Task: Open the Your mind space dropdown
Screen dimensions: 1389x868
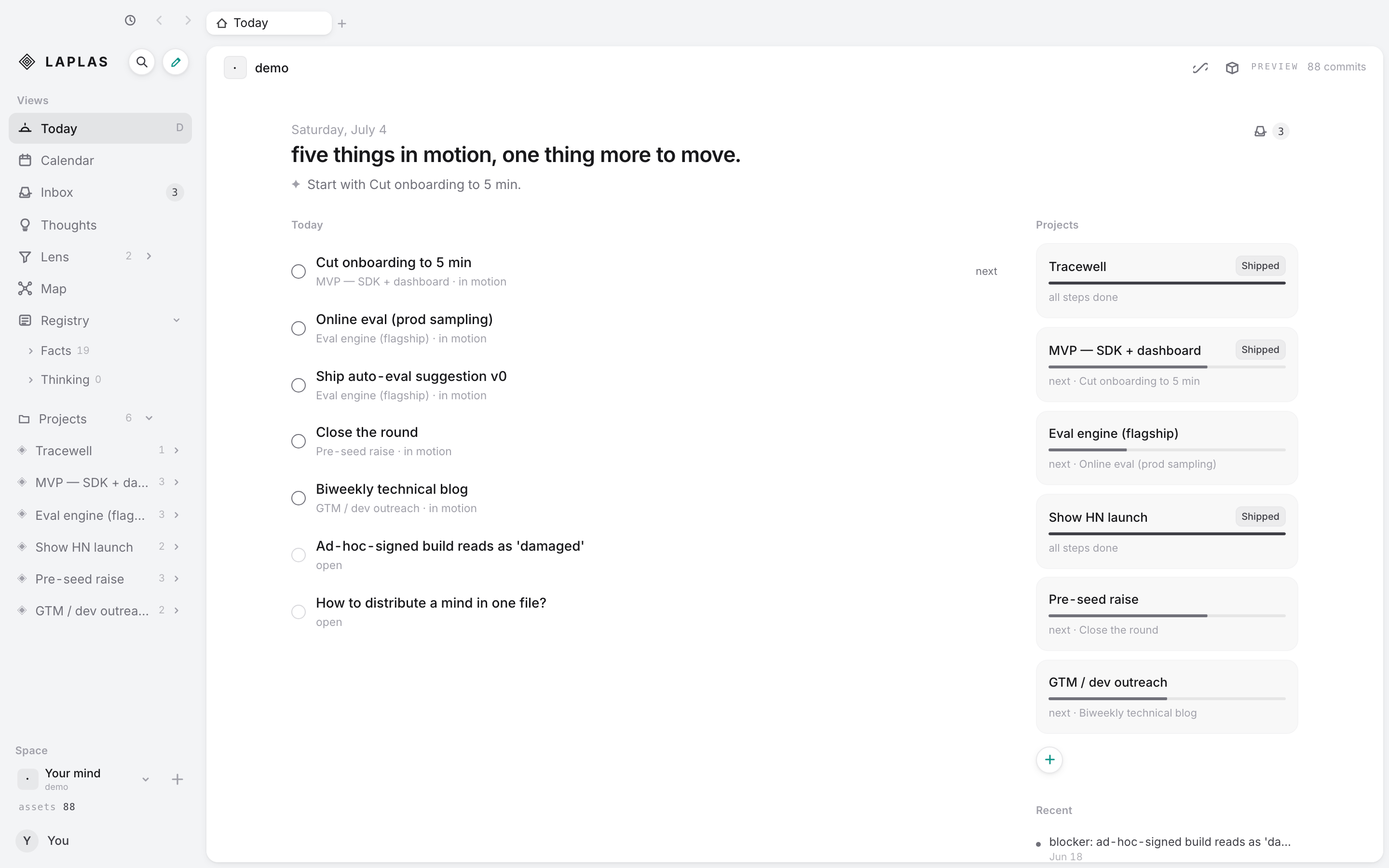Action: click(146, 780)
